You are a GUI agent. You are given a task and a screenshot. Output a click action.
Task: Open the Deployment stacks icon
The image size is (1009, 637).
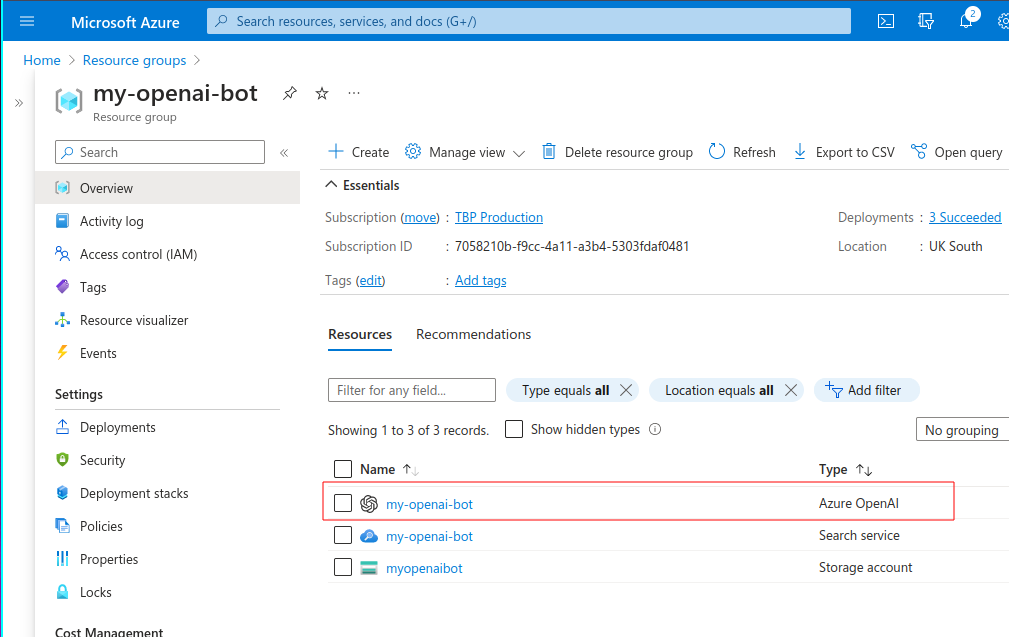(62, 493)
